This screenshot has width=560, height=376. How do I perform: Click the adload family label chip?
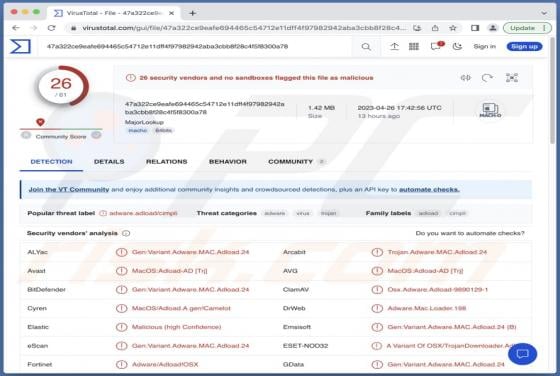point(428,213)
